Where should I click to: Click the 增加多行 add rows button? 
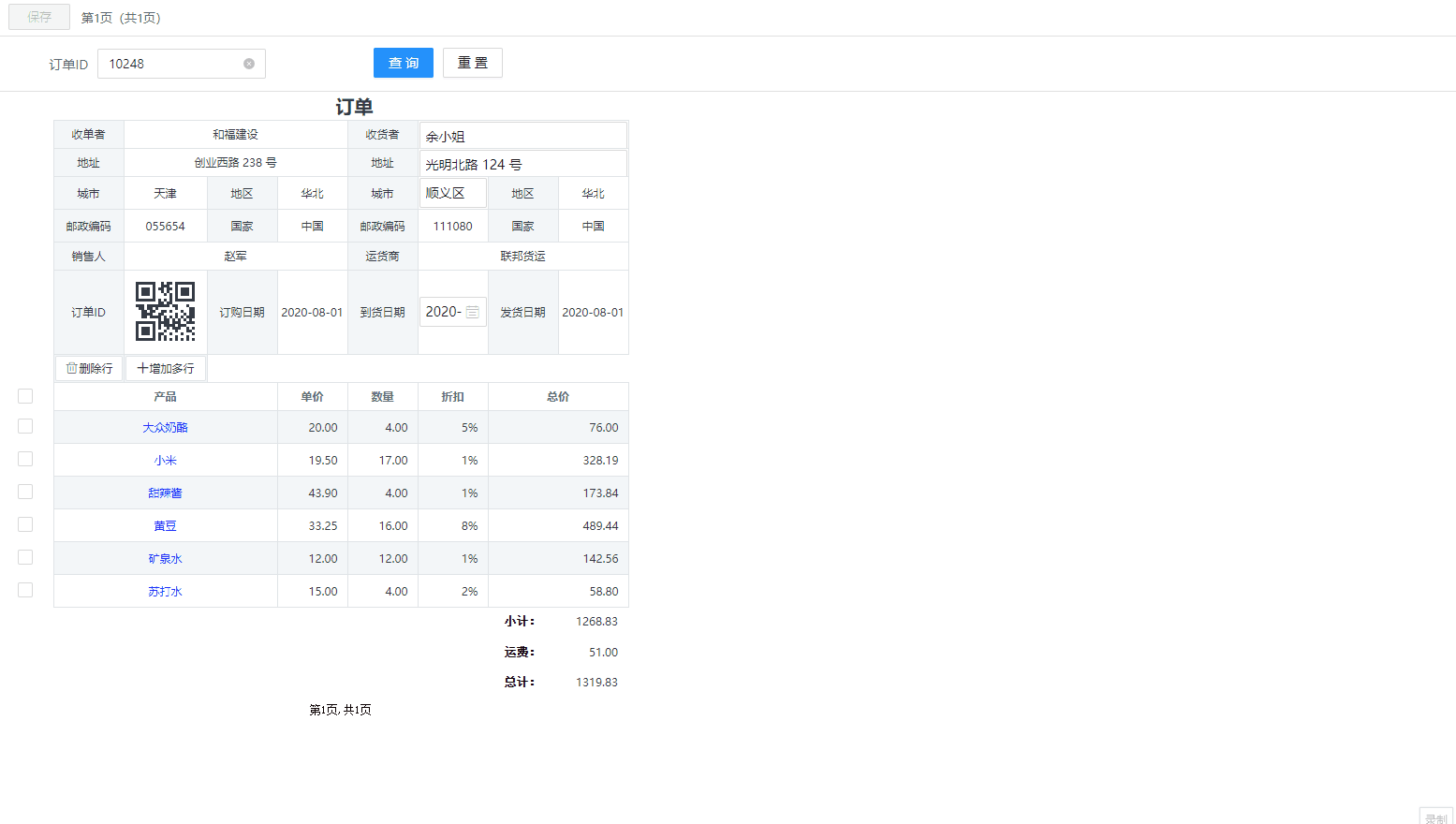tap(166, 368)
